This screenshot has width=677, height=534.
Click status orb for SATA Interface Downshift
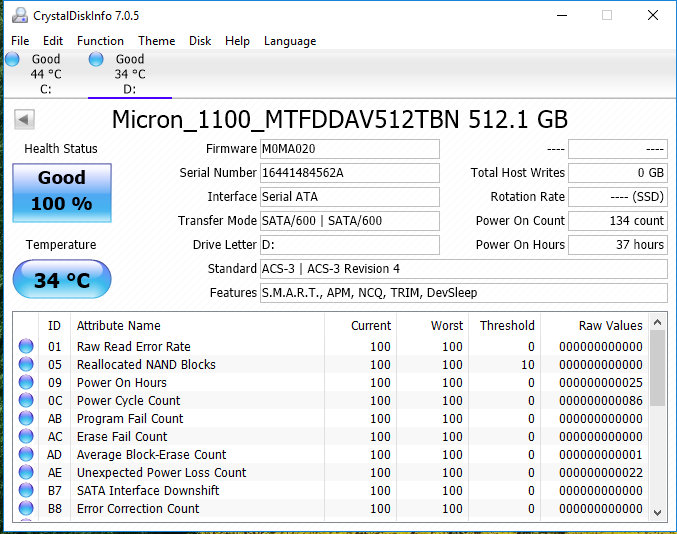pyautogui.click(x=26, y=490)
